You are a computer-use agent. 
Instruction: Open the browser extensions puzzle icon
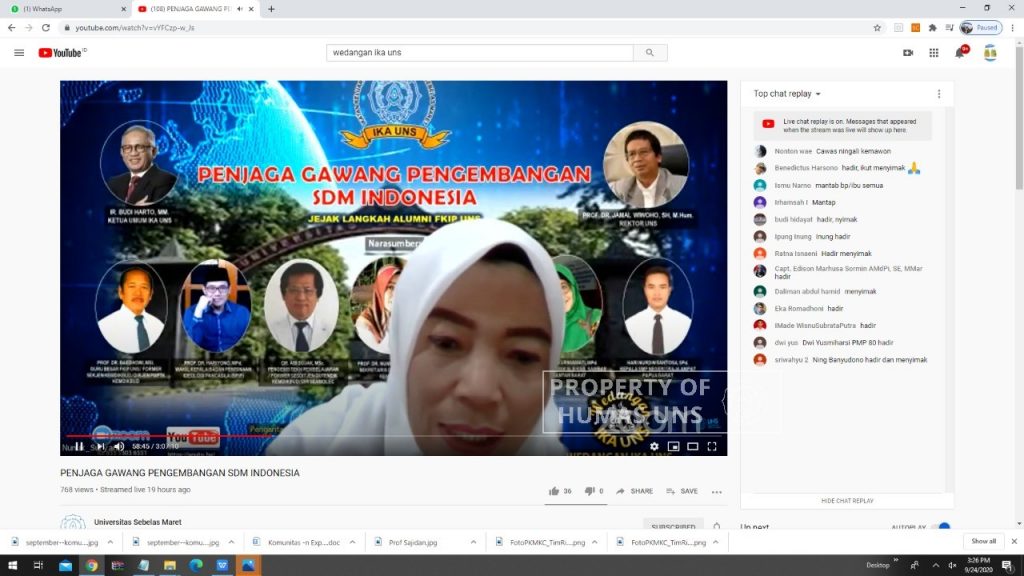point(933,27)
